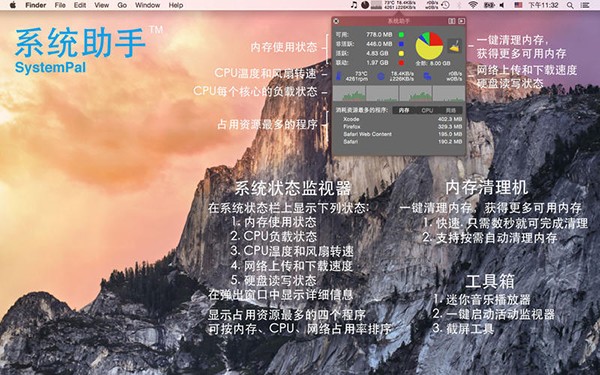Select the 网络 sort tab
Image resolution: width=600 pixels, height=375 pixels.
click(x=451, y=110)
